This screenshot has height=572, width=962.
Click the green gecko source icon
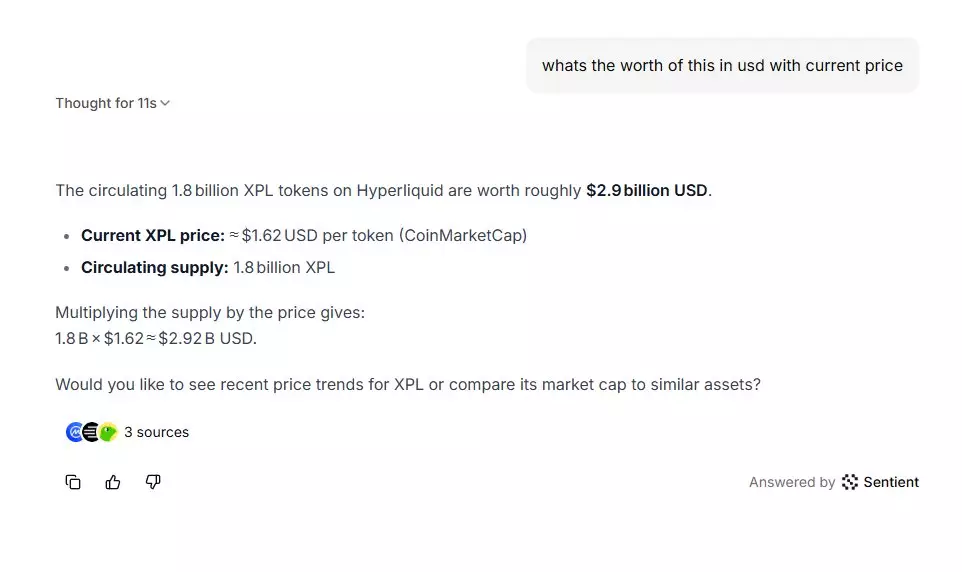(x=108, y=432)
